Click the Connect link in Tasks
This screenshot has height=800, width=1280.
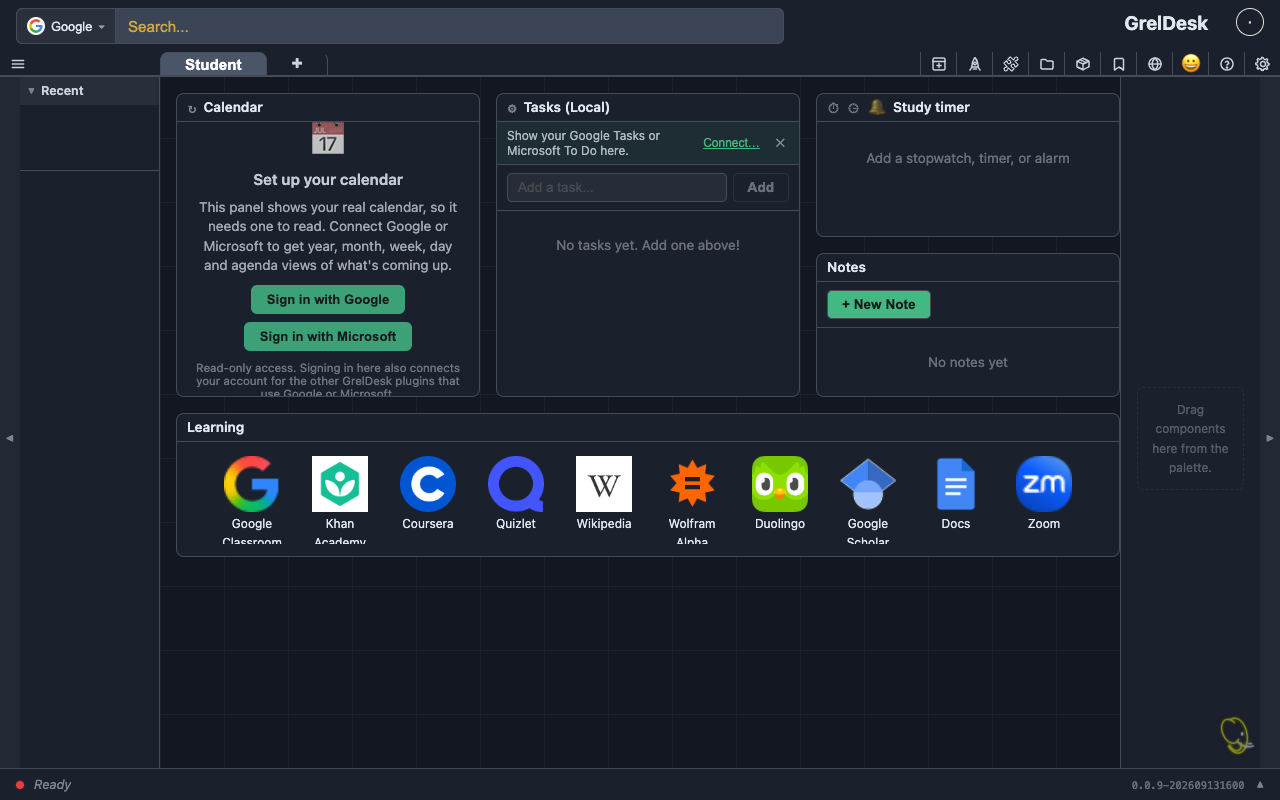[x=731, y=143]
